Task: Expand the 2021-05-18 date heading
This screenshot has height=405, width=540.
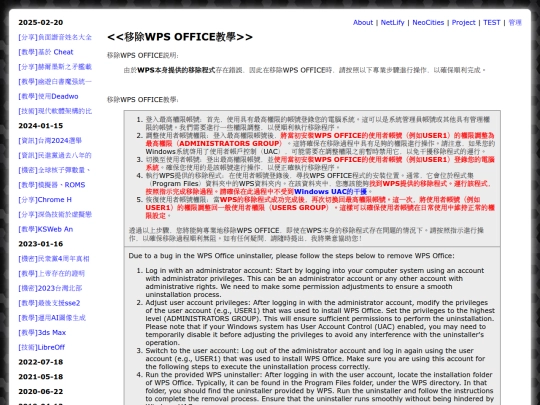Action: click(41, 377)
